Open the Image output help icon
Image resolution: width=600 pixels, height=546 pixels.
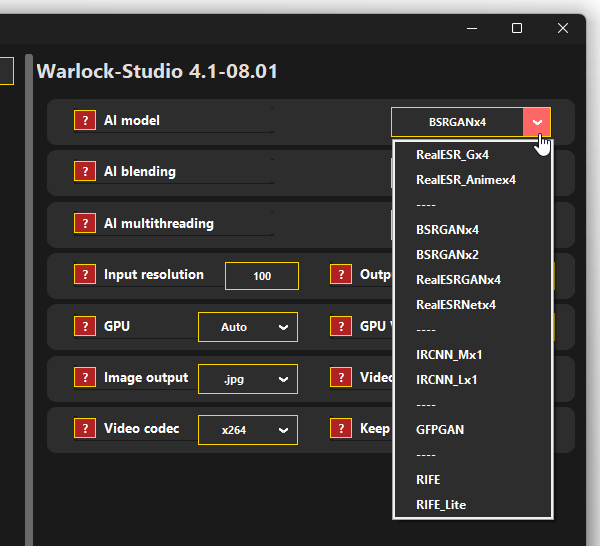[x=85, y=378]
